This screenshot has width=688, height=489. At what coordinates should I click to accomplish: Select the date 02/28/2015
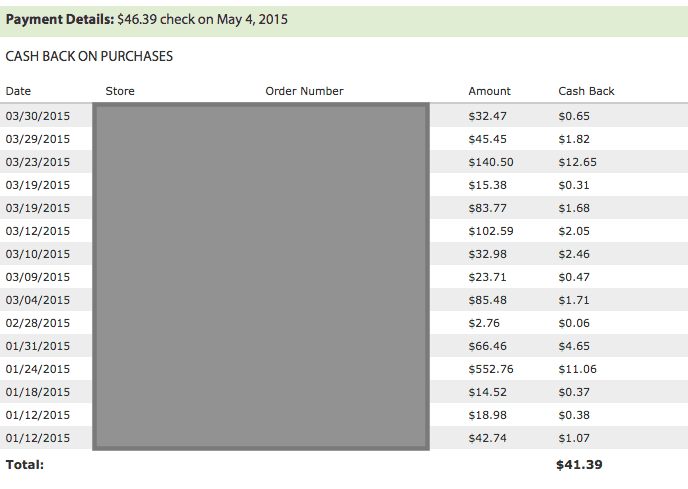(38, 323)
